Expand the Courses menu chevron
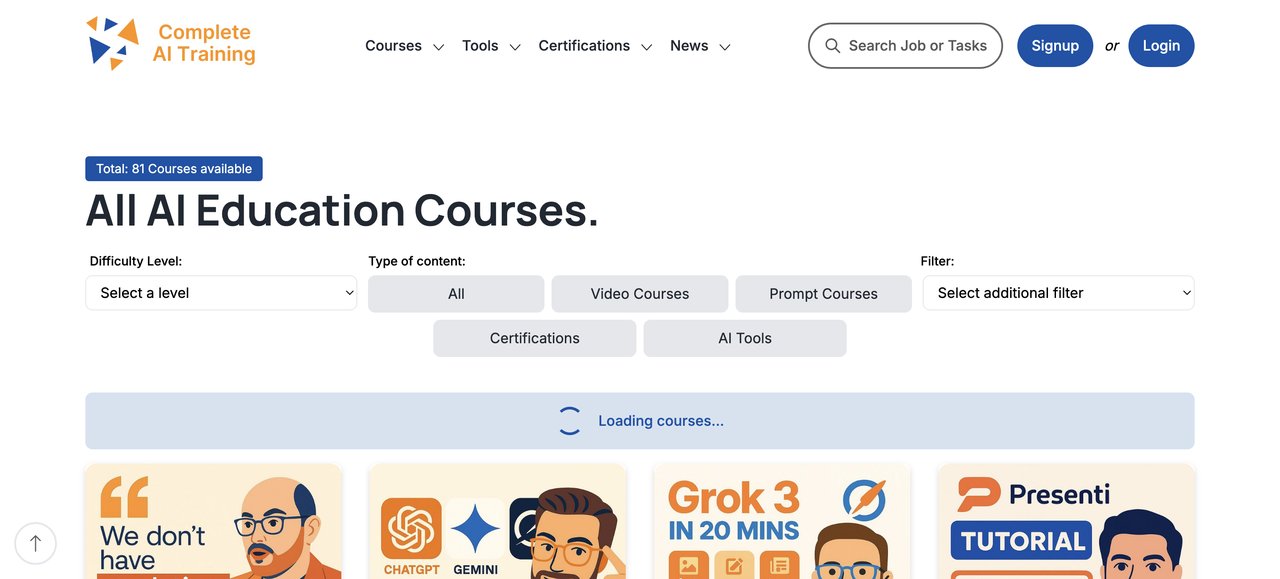This screenshot has height=579, width=1280. [438, 47]
